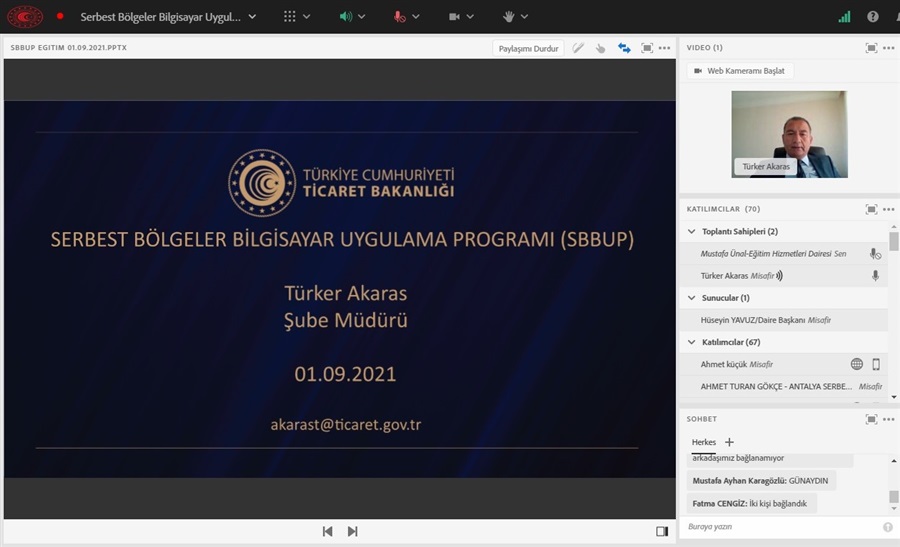Maximize the Katılımcılar pod

pyautogui.click(x=871, y=209)
